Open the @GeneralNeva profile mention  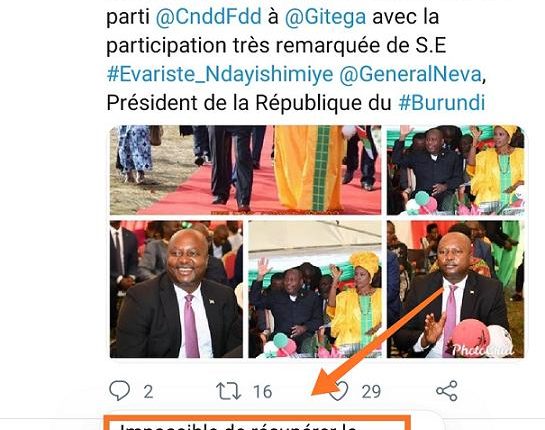410,74
